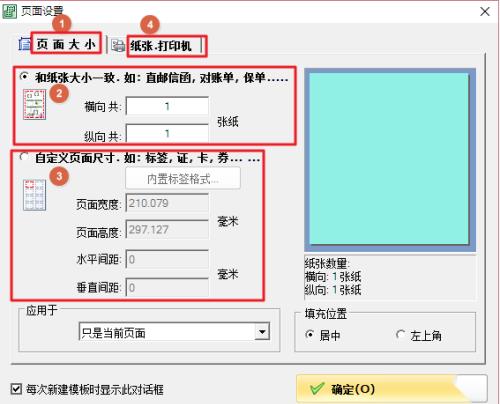Open the 纸张.打印机 tab
Viewport: 500px width, 404px height.
[x=161, y=46]
